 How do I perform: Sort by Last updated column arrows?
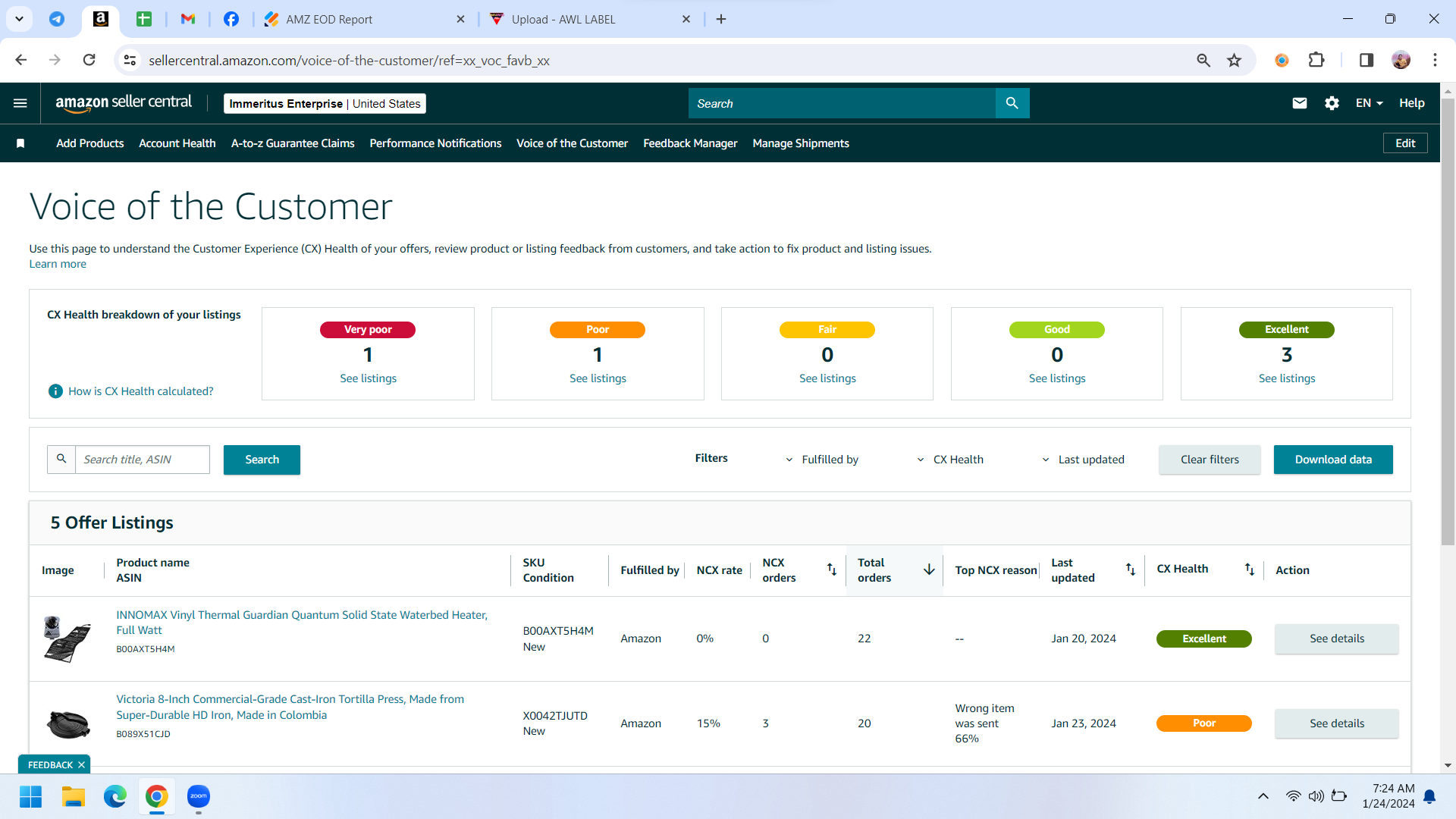click(x=1131, y=570)
